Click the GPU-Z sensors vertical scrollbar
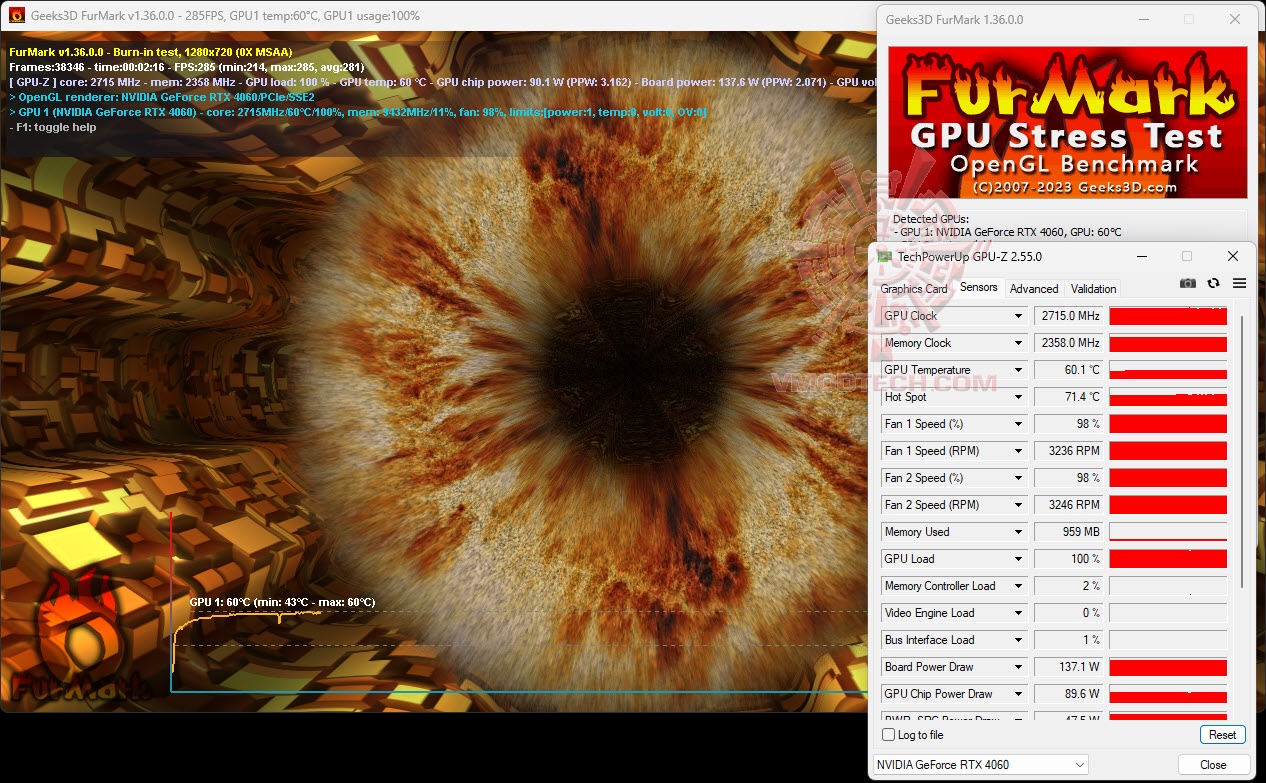The image size is (1266, 783). [x=1242, y=452]
